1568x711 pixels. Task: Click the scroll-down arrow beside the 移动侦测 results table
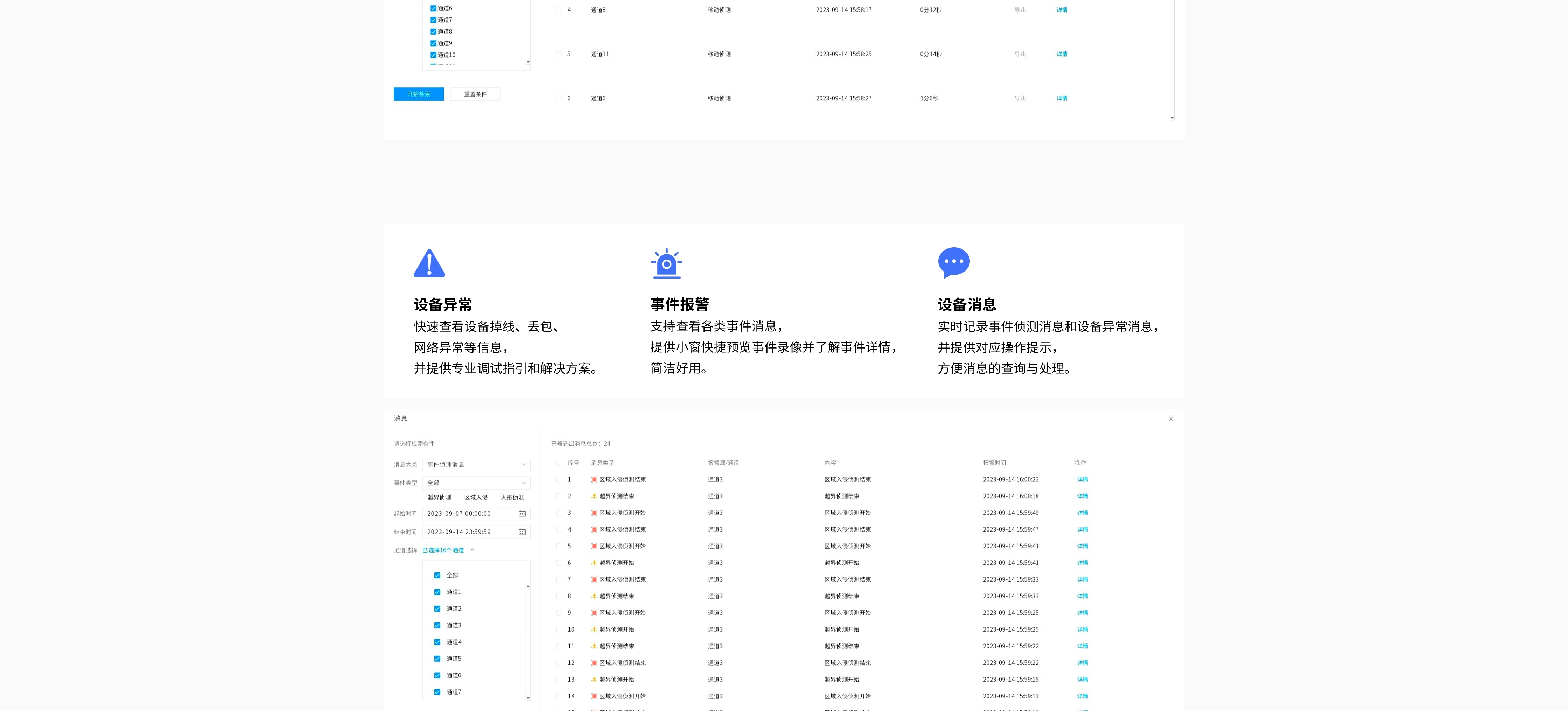point(1172,118)
